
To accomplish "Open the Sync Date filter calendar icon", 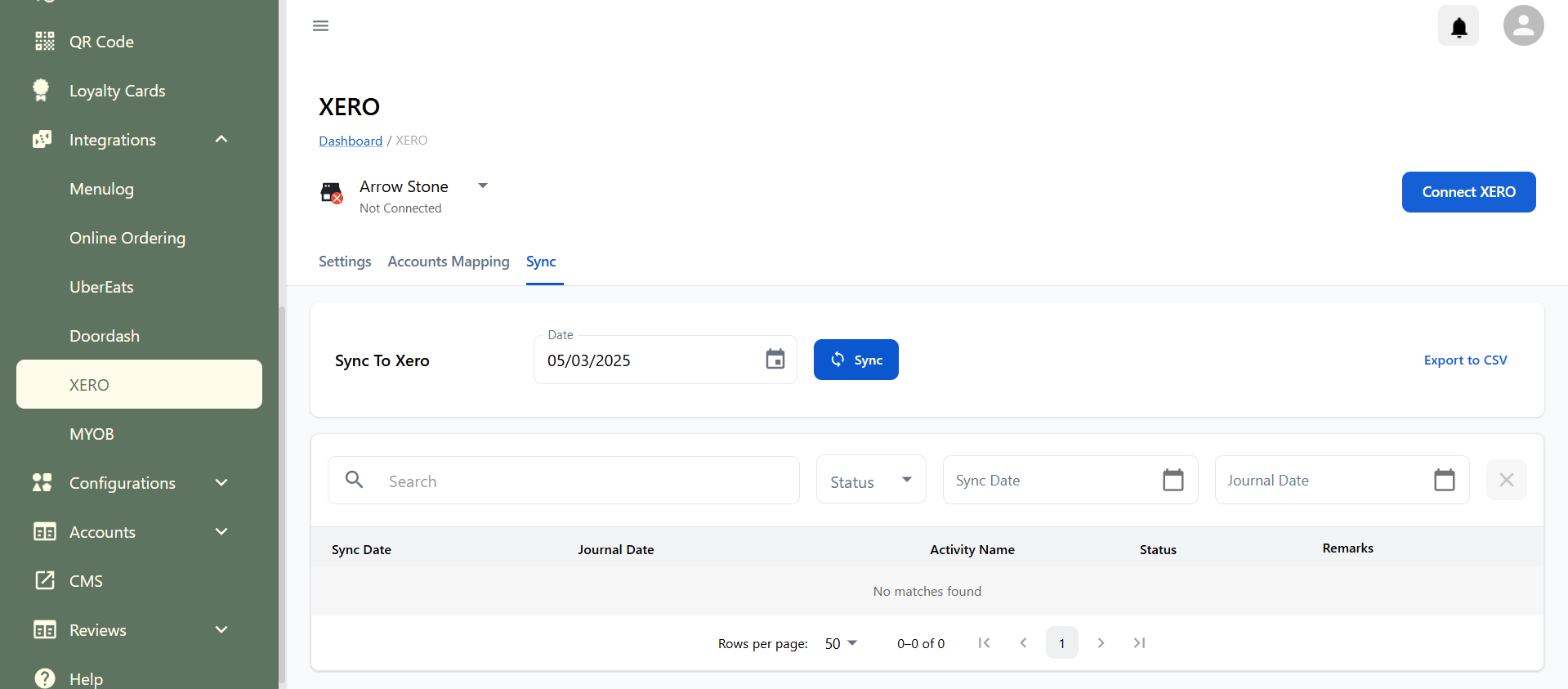I will 1173,480.
